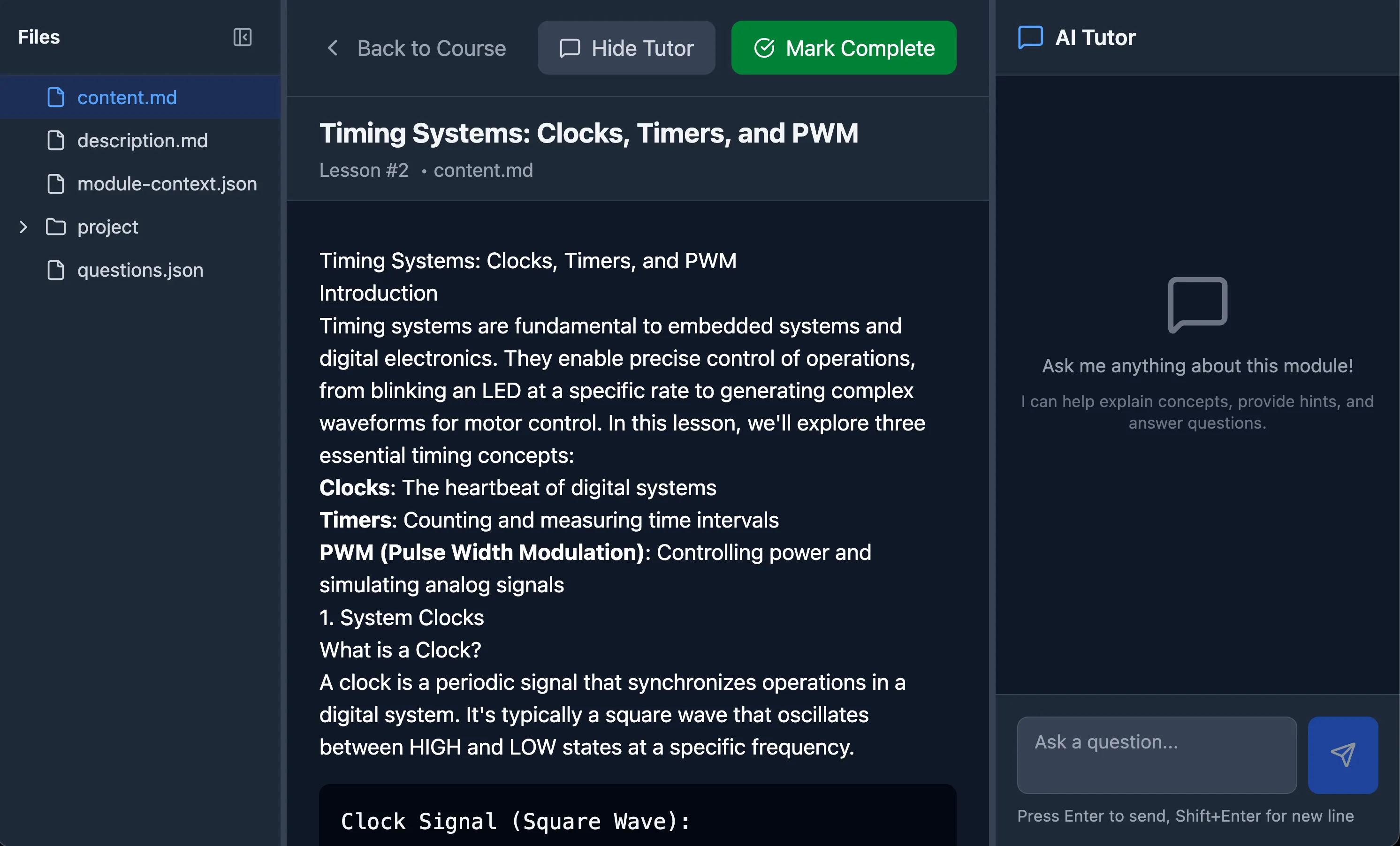Open module-context.json file
Screen dimensions: 1400x846
click(x=140, y=183)
